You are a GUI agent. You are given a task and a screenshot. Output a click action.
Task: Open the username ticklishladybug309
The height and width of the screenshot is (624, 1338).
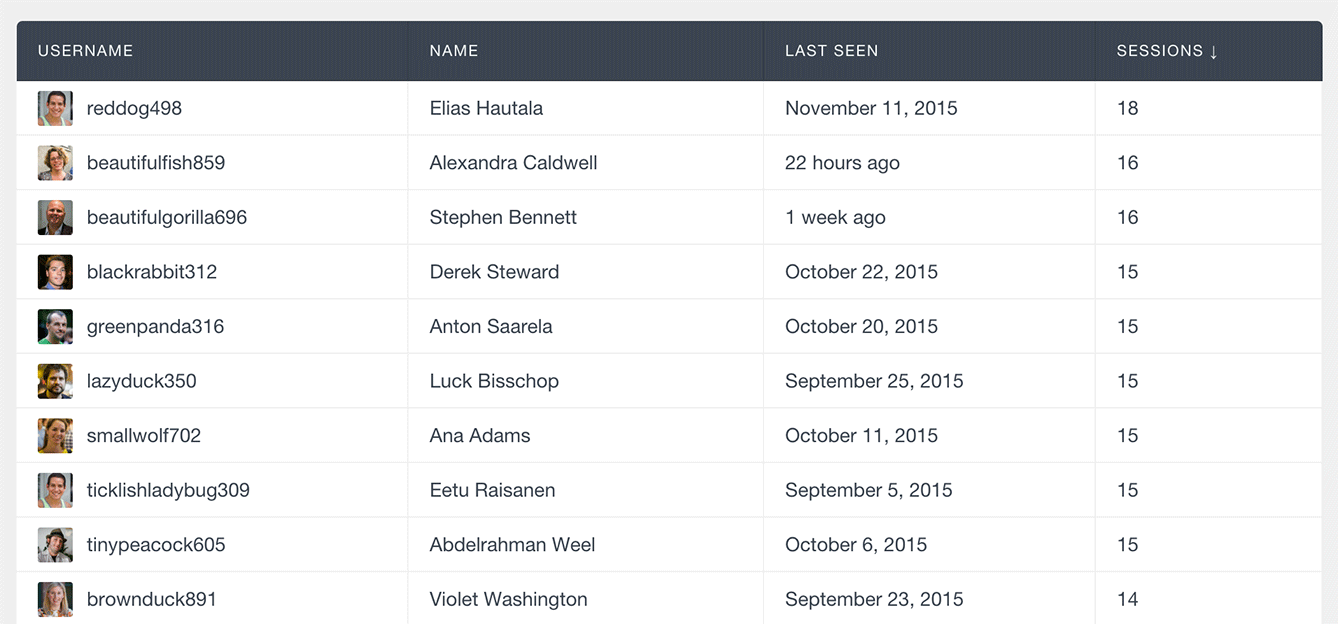[168, 490]
